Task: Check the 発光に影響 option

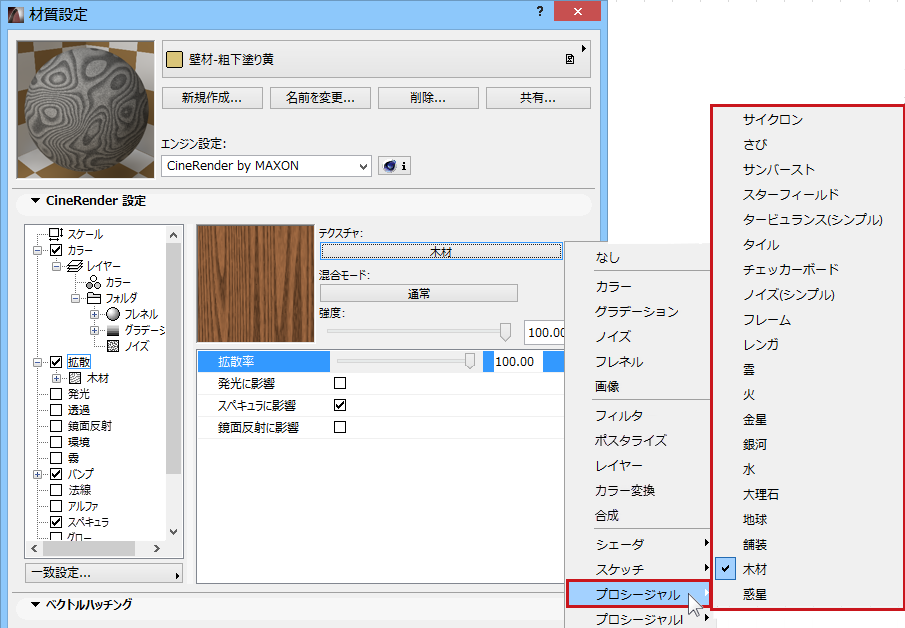Action: 340,383
